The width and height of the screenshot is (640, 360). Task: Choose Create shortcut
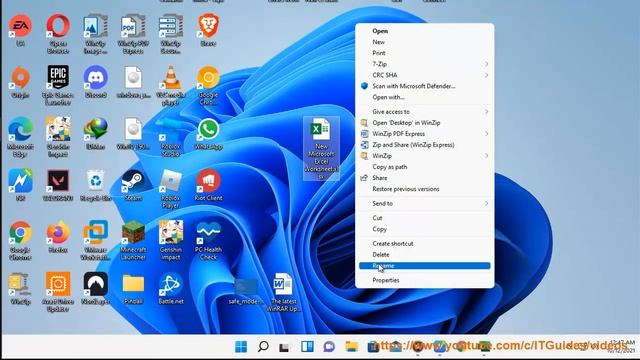pyautogui.click(x=424, y=243)
